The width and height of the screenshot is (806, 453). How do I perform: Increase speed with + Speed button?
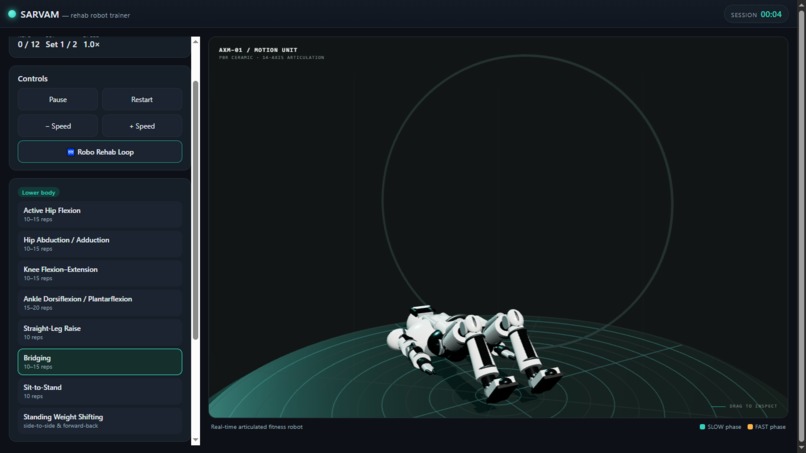(x=142, y=126)
